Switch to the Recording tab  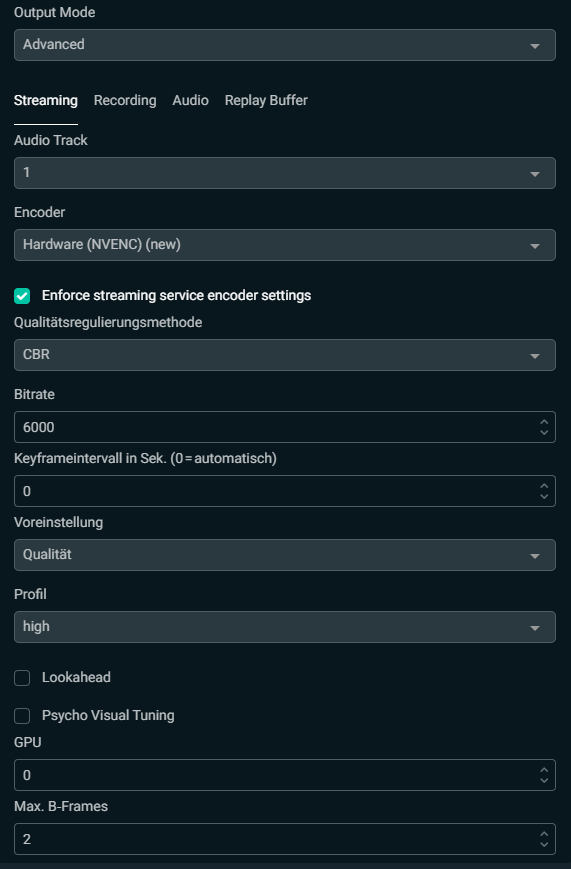(x=125, y=100)
